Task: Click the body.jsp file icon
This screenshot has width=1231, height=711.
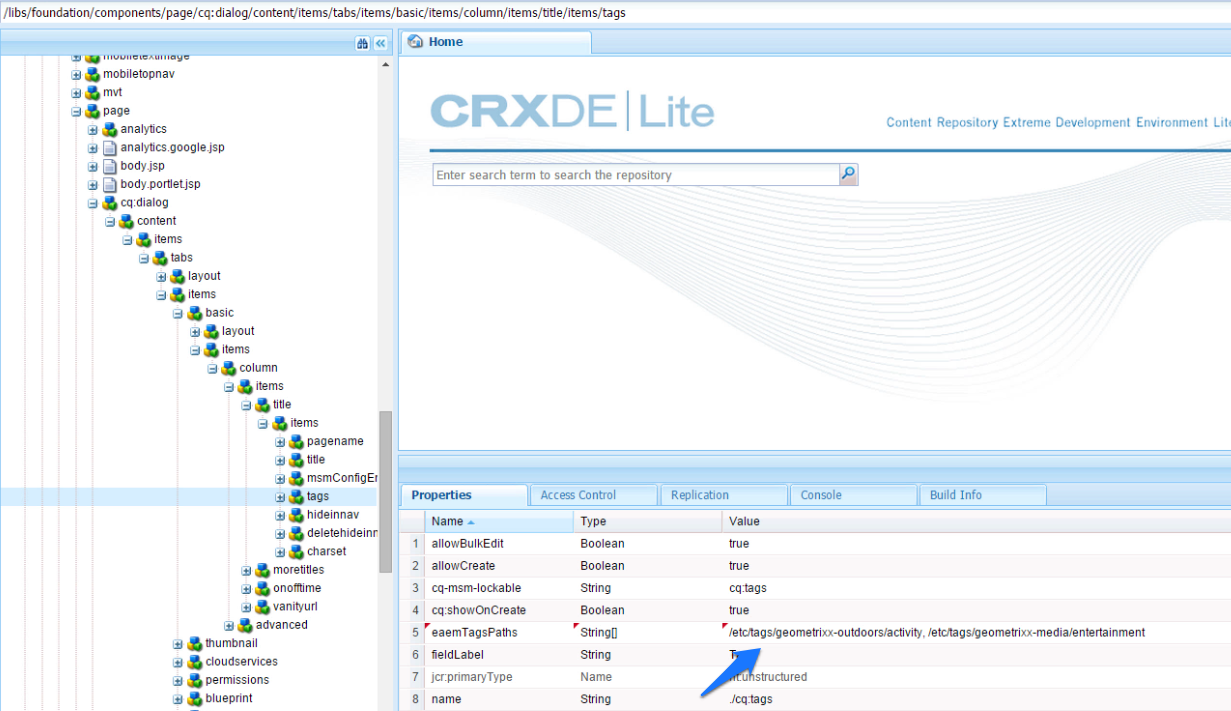Action: pyautogui.click(x=109, y=166)
